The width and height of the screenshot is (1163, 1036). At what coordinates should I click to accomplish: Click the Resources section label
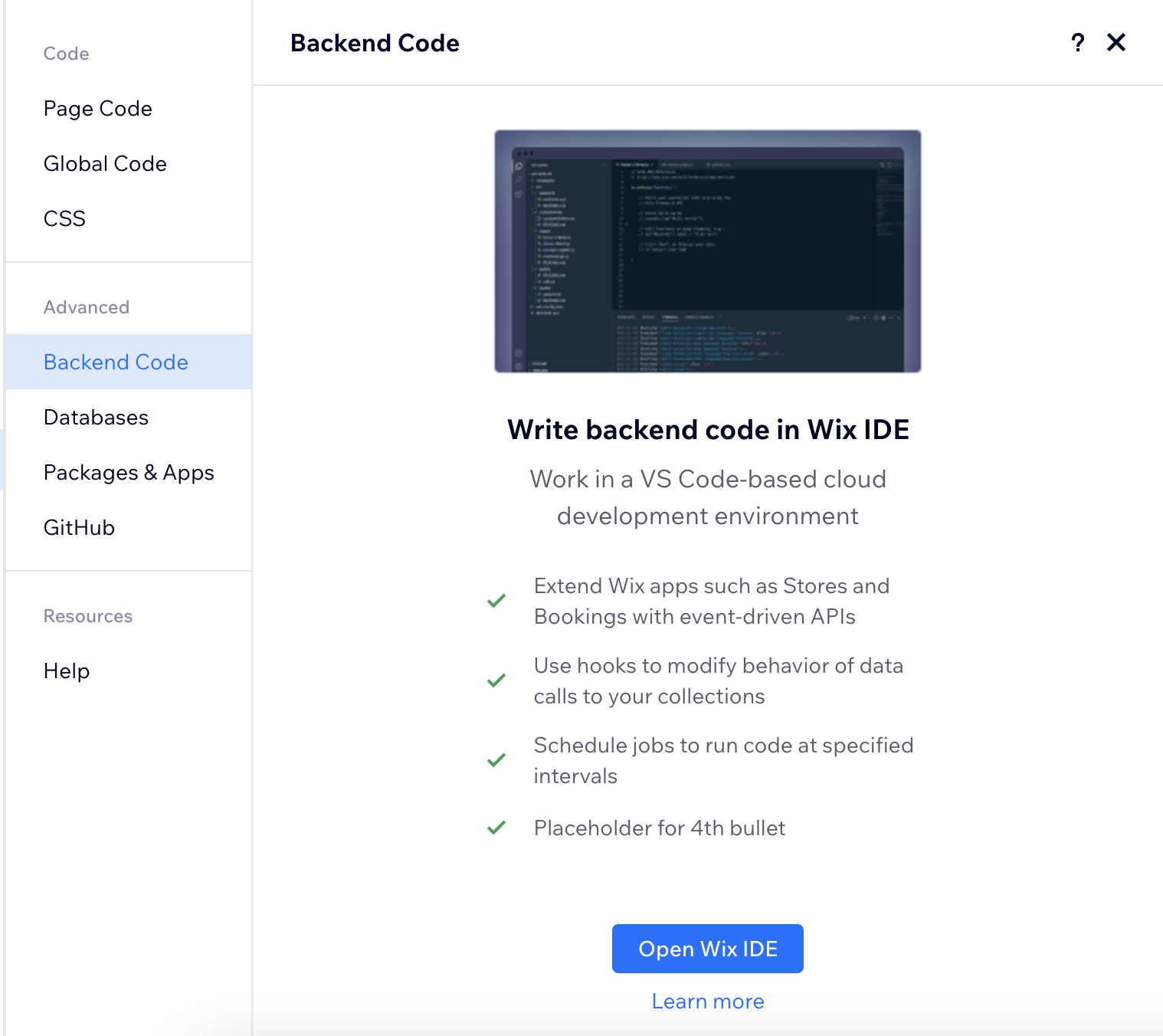point(88,616)
